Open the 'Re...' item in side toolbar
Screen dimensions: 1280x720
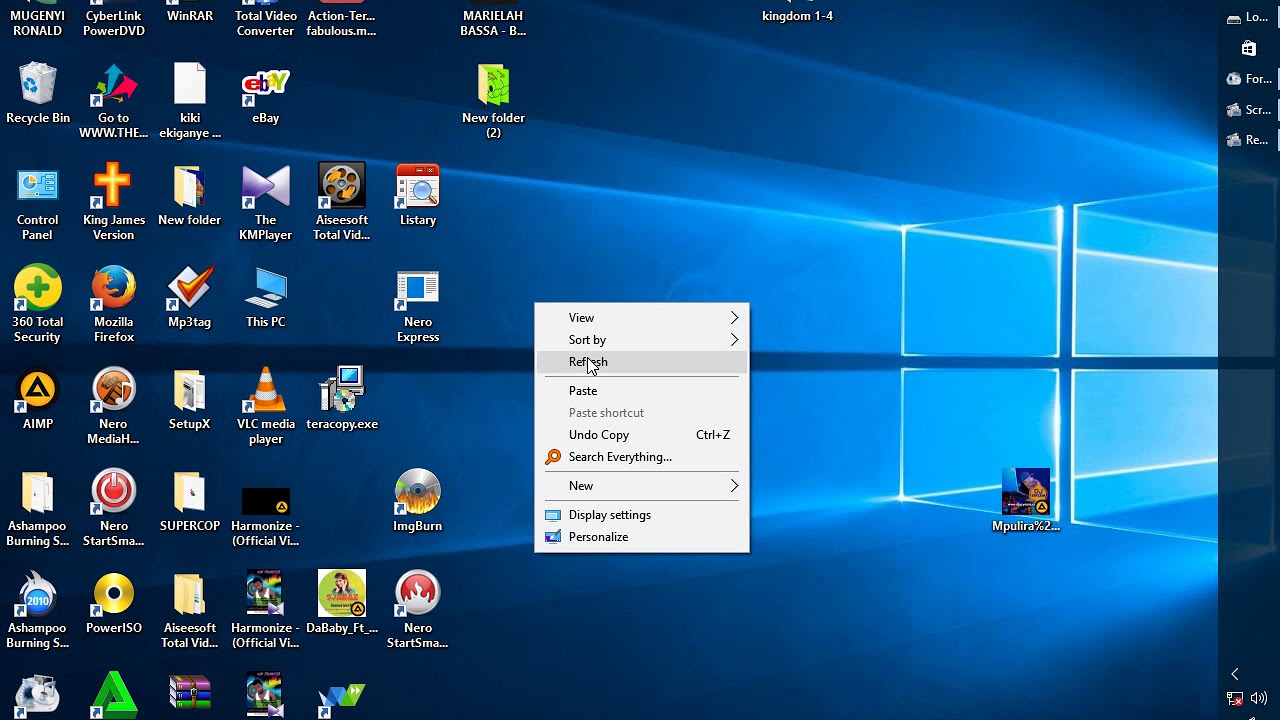pos(1249,140)
